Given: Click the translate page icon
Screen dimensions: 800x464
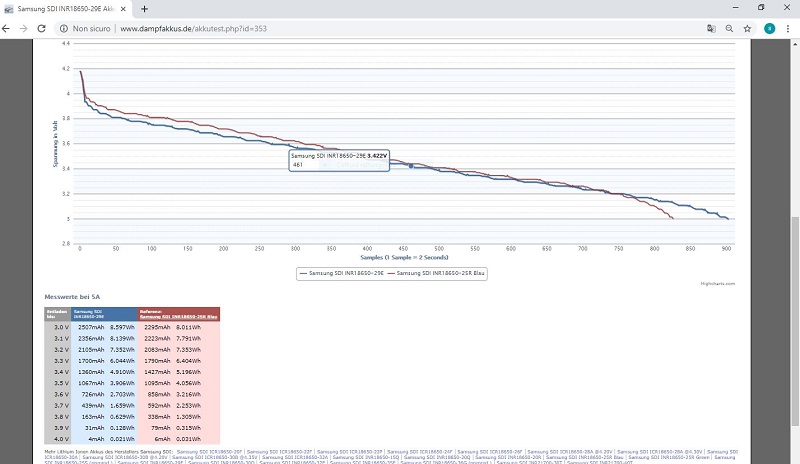Looking at the screenshot, I should pos(711,29).
